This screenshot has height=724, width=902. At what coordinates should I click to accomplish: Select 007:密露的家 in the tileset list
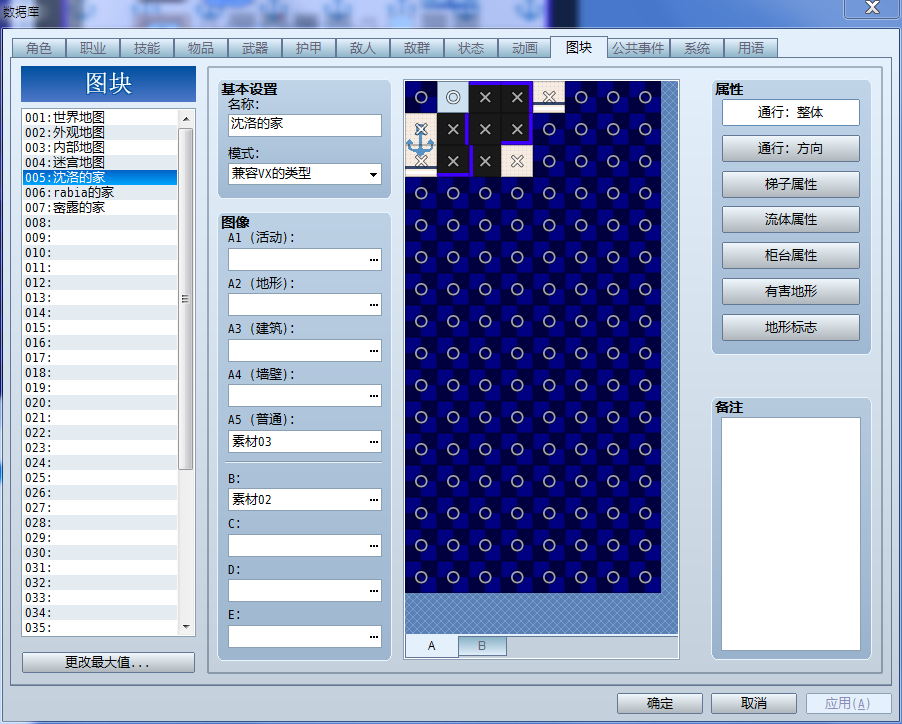point(100,207)
